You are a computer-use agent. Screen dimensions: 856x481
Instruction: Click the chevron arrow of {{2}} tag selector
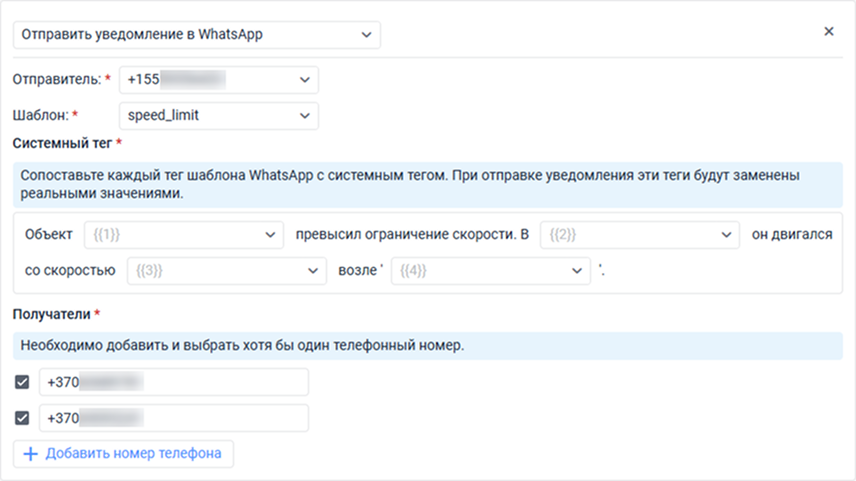726,235
